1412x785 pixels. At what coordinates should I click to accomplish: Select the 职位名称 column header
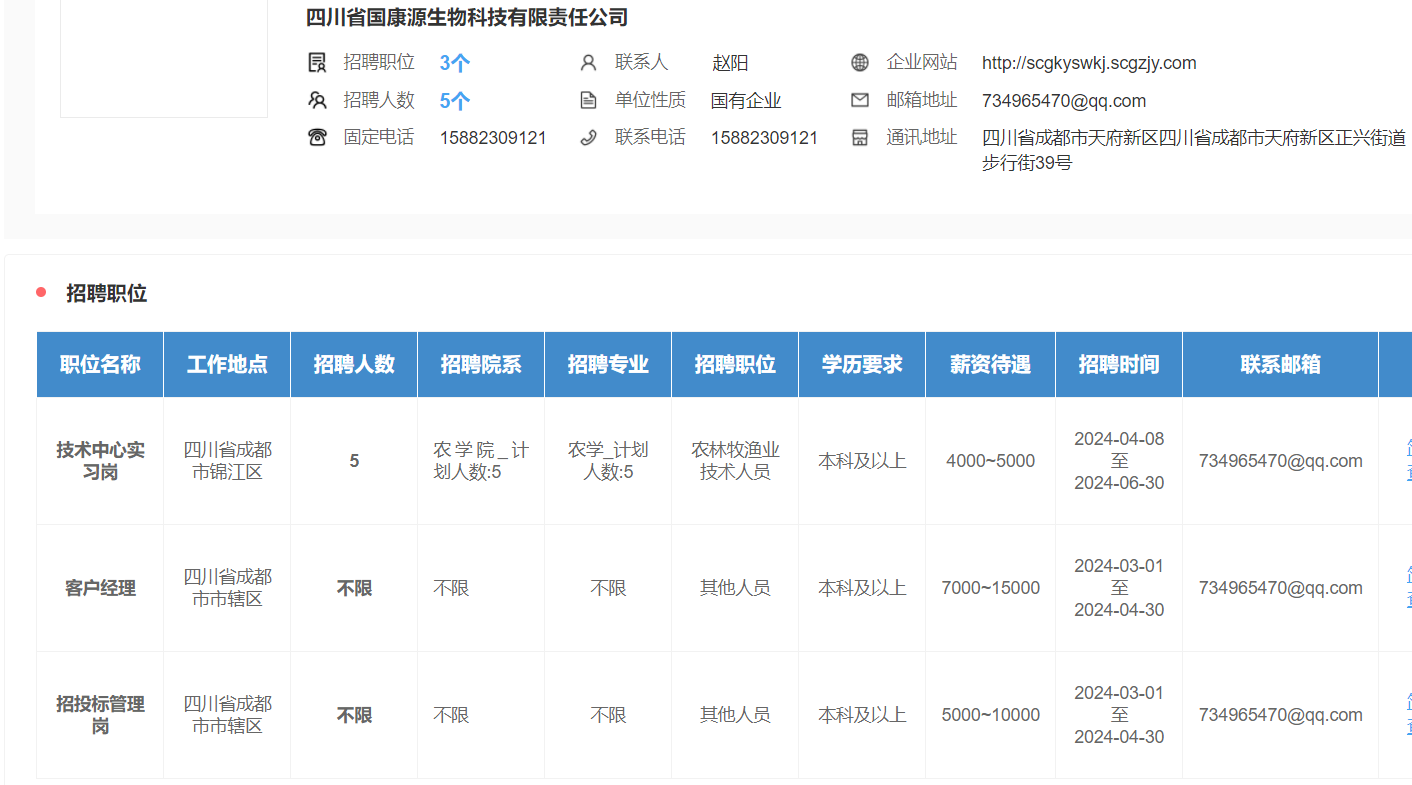click(100, 364)
